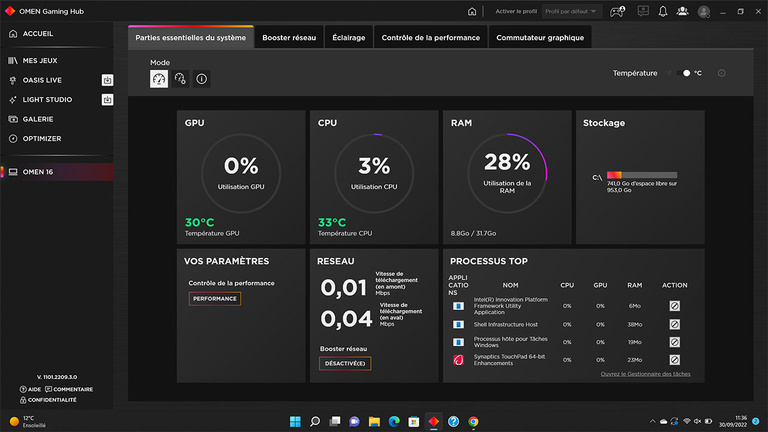The image size is (768, 432).
Task: Select the second gauge mode icon
Action: pos(180,79)
